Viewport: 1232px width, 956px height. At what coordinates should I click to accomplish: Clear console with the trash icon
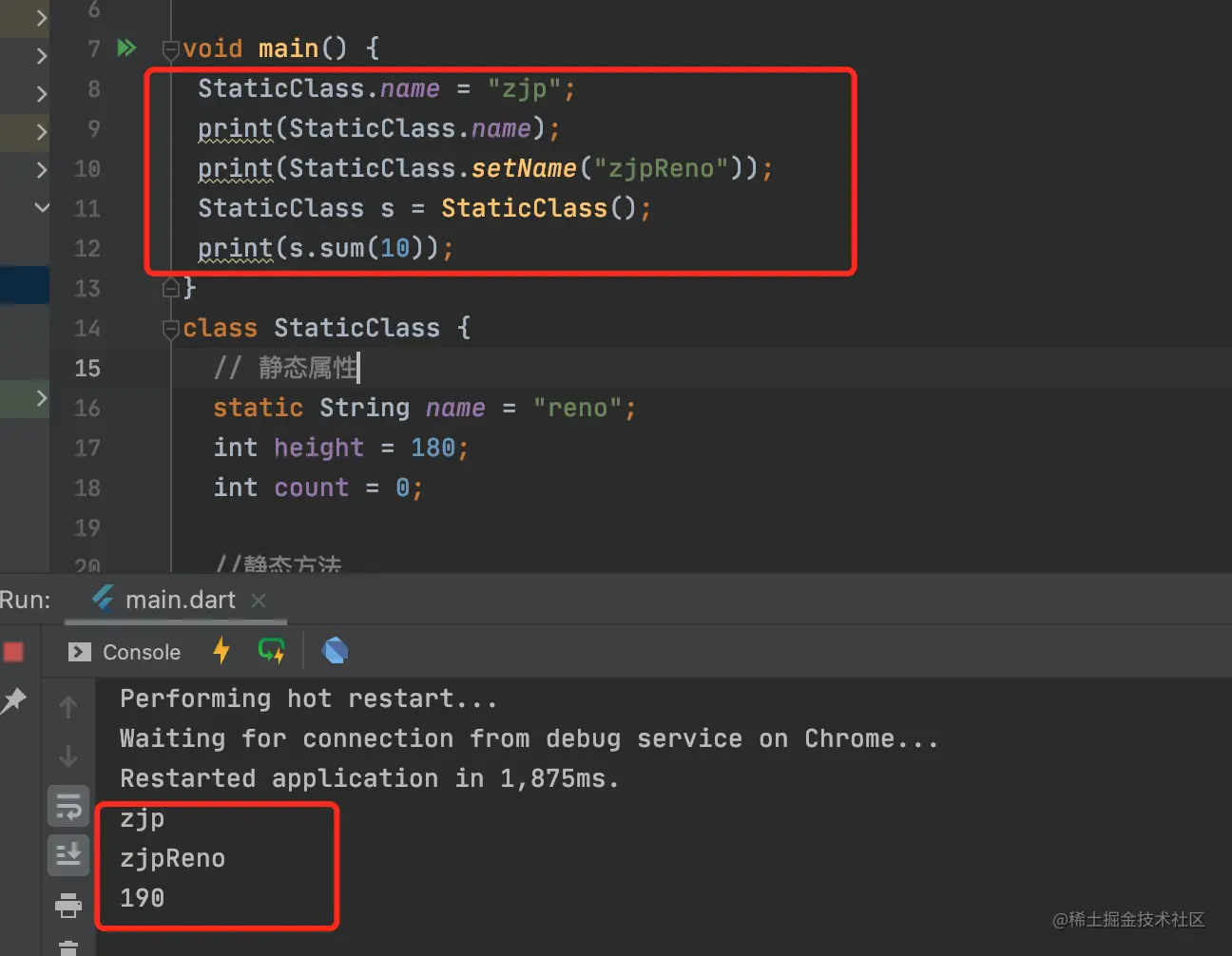(x=67, y=947)
